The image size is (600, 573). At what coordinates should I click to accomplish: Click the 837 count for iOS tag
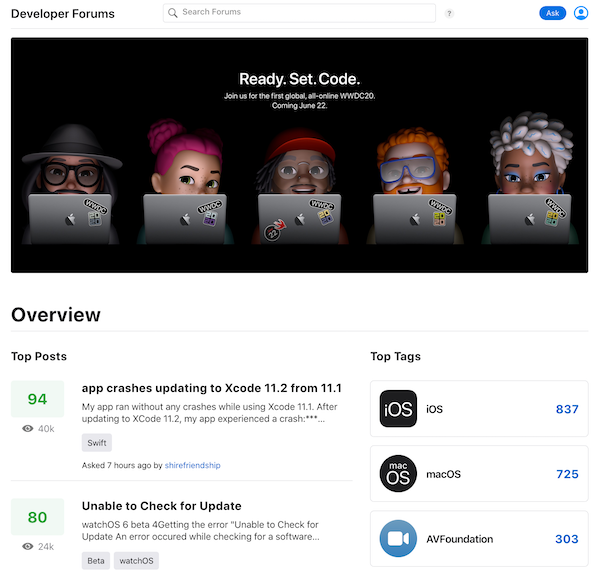[x=566, y=409]
